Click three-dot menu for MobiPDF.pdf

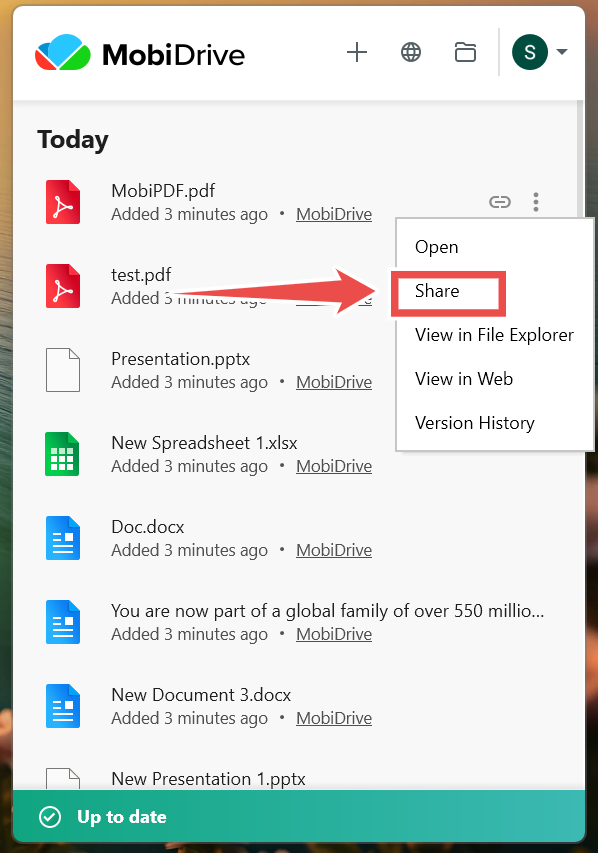536,202
